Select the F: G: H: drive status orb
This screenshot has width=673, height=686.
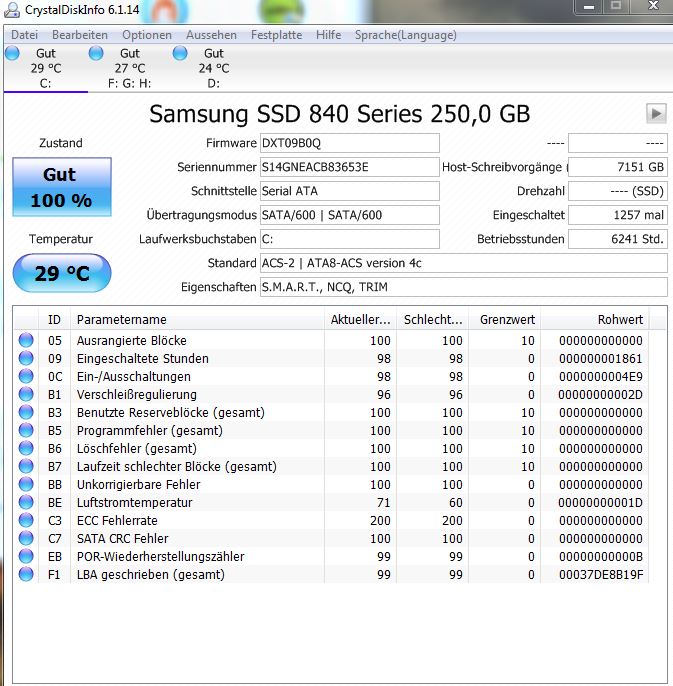pos(96,53)
